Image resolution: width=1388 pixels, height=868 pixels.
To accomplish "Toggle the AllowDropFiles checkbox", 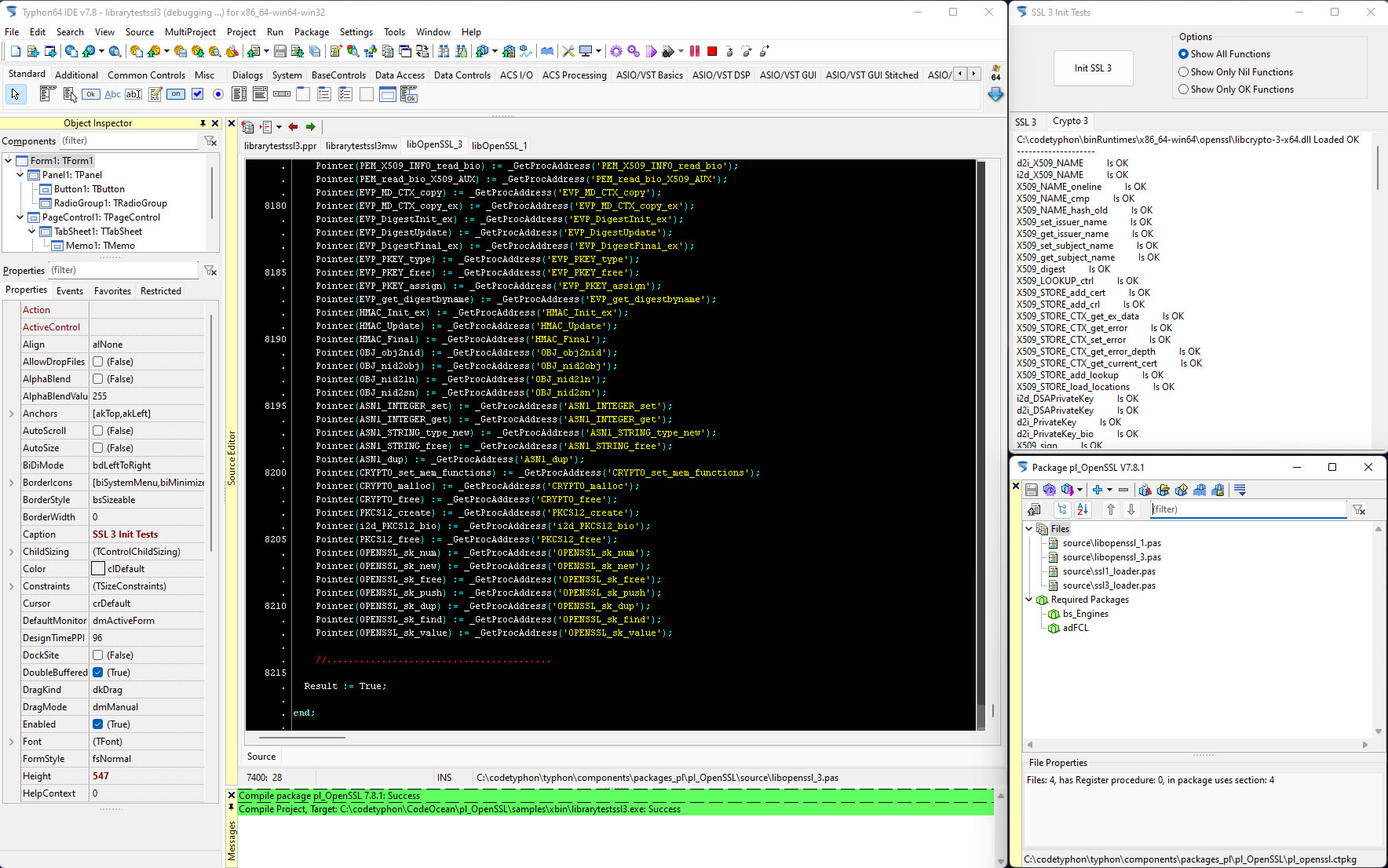I will [x=98, y=362].
